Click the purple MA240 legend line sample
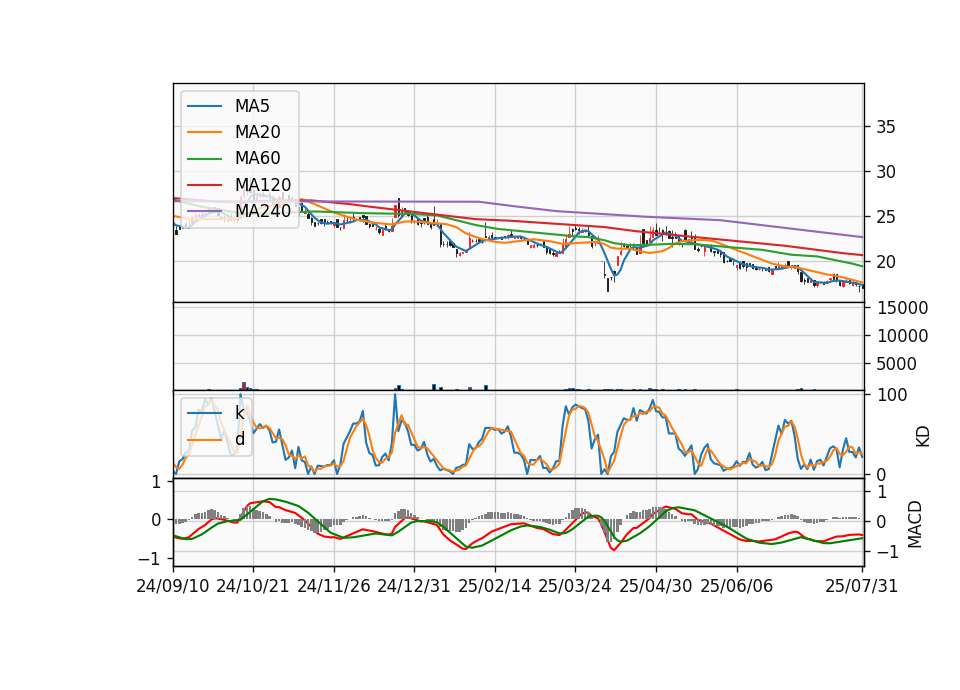Screen dimensions: 960x690 [x=204, y=211]
